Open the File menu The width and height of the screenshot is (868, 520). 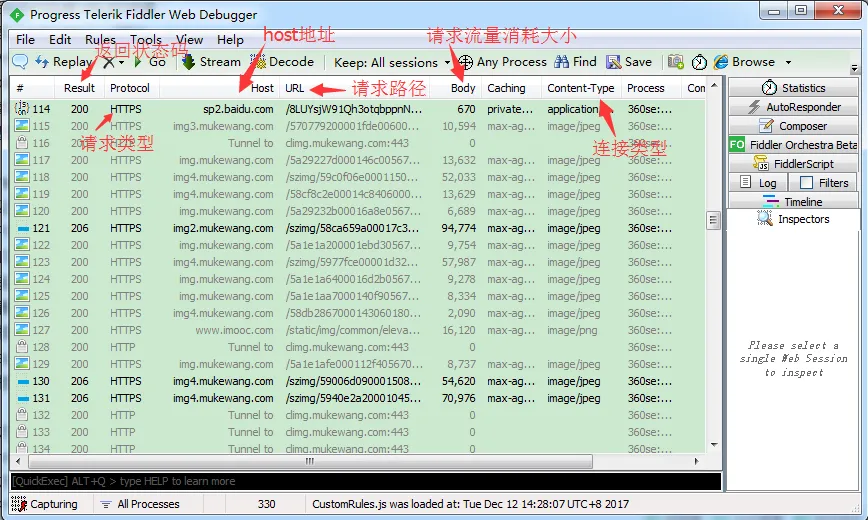[25, 40]
